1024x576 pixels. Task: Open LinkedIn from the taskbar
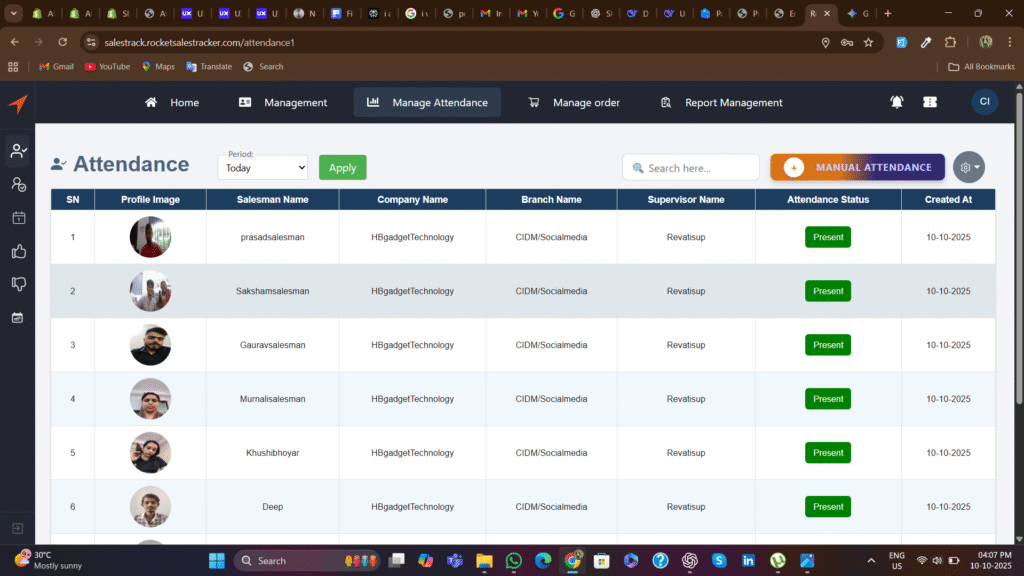point(748,560)
